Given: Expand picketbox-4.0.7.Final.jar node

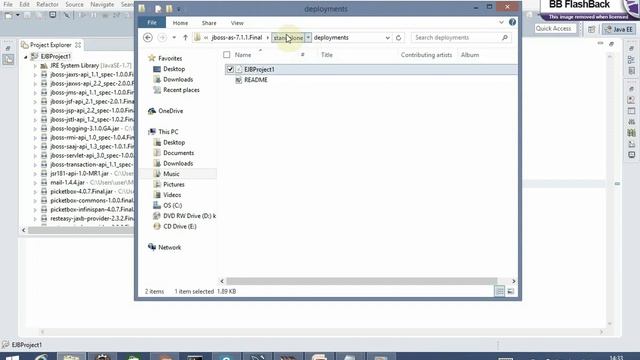Looking at the screenshot, I should (35, 192).
